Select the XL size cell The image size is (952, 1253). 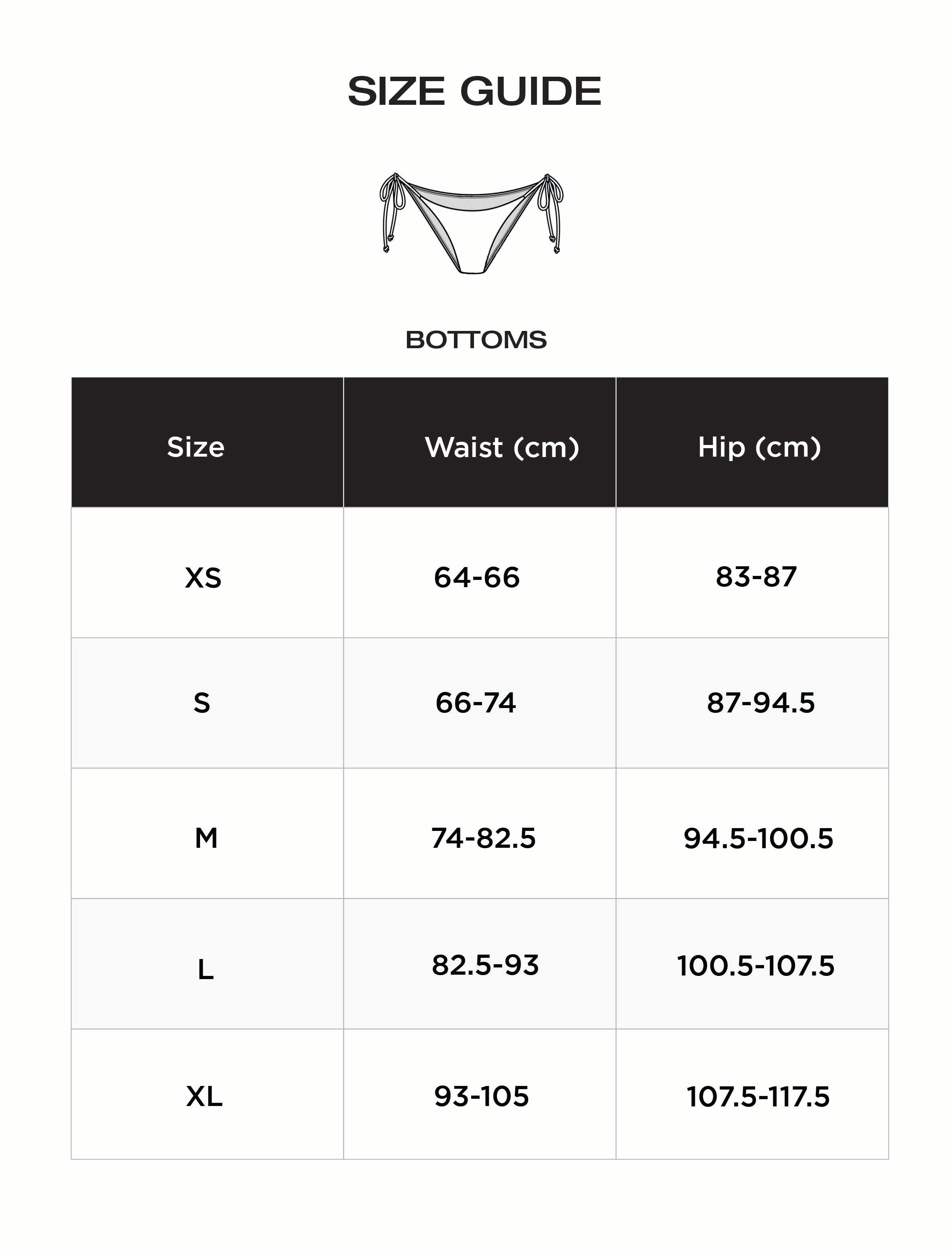tap(204, 1097)
